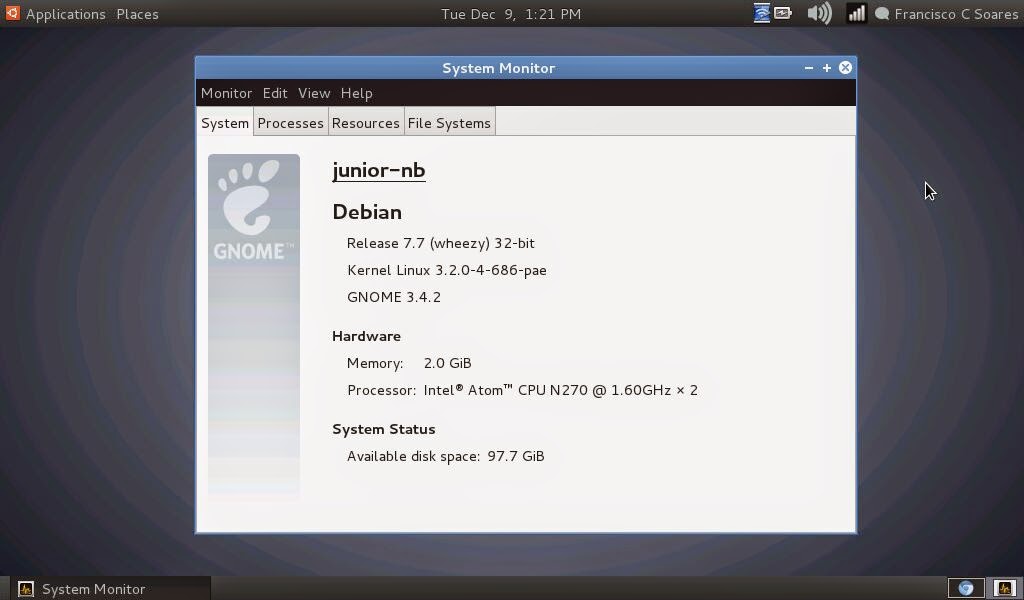Click the wireless network manager tray icon
Viewport: 1024px width, 600px height.
761,13
